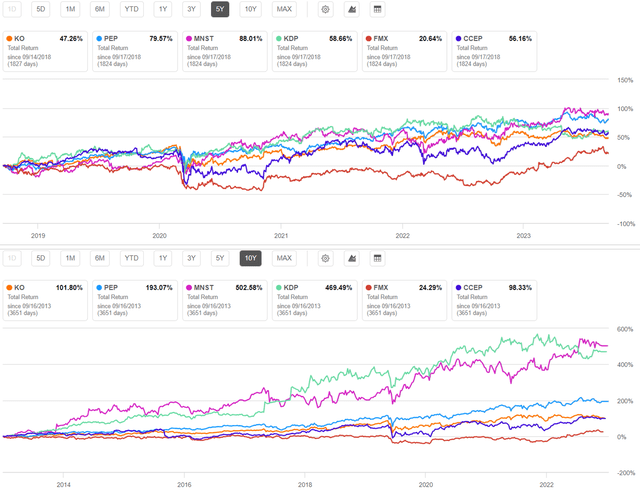Select active 5Y range on top chart
Screen dimensions: 640x494
click(x=220, y=9)
